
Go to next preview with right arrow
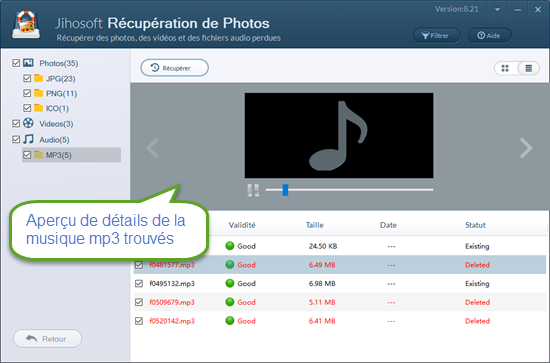click(526, 148)
